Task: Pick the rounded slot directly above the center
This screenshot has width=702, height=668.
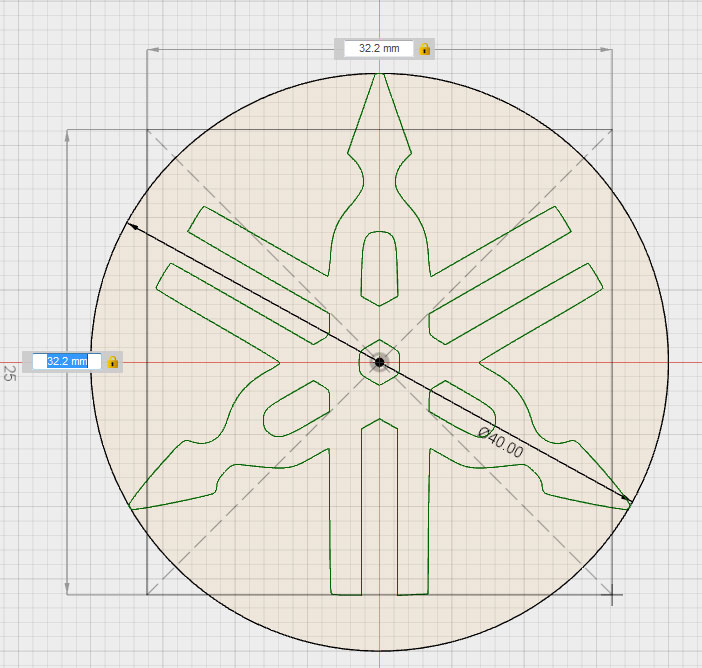Action: (x=379, y=267)
